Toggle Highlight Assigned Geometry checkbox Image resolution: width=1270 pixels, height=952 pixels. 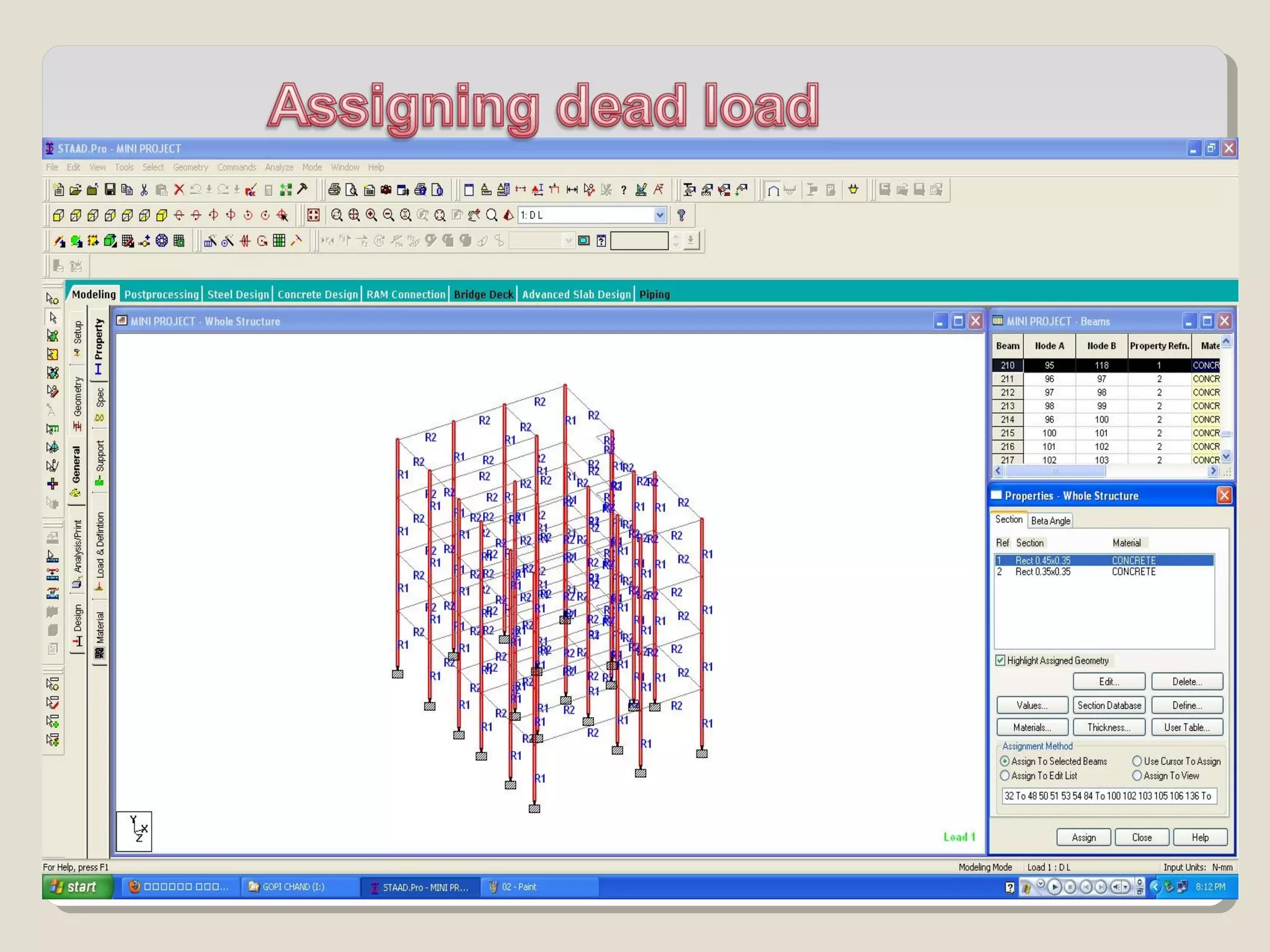(x=1000, y=660)
